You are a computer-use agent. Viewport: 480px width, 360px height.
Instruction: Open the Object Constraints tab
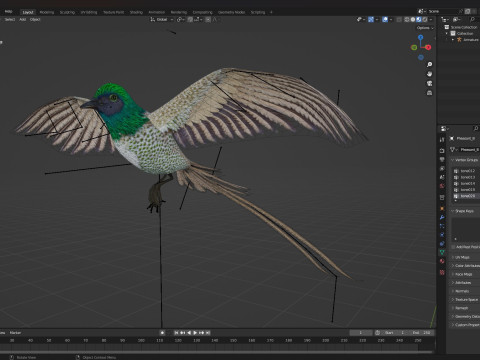[x=442, y=244]
